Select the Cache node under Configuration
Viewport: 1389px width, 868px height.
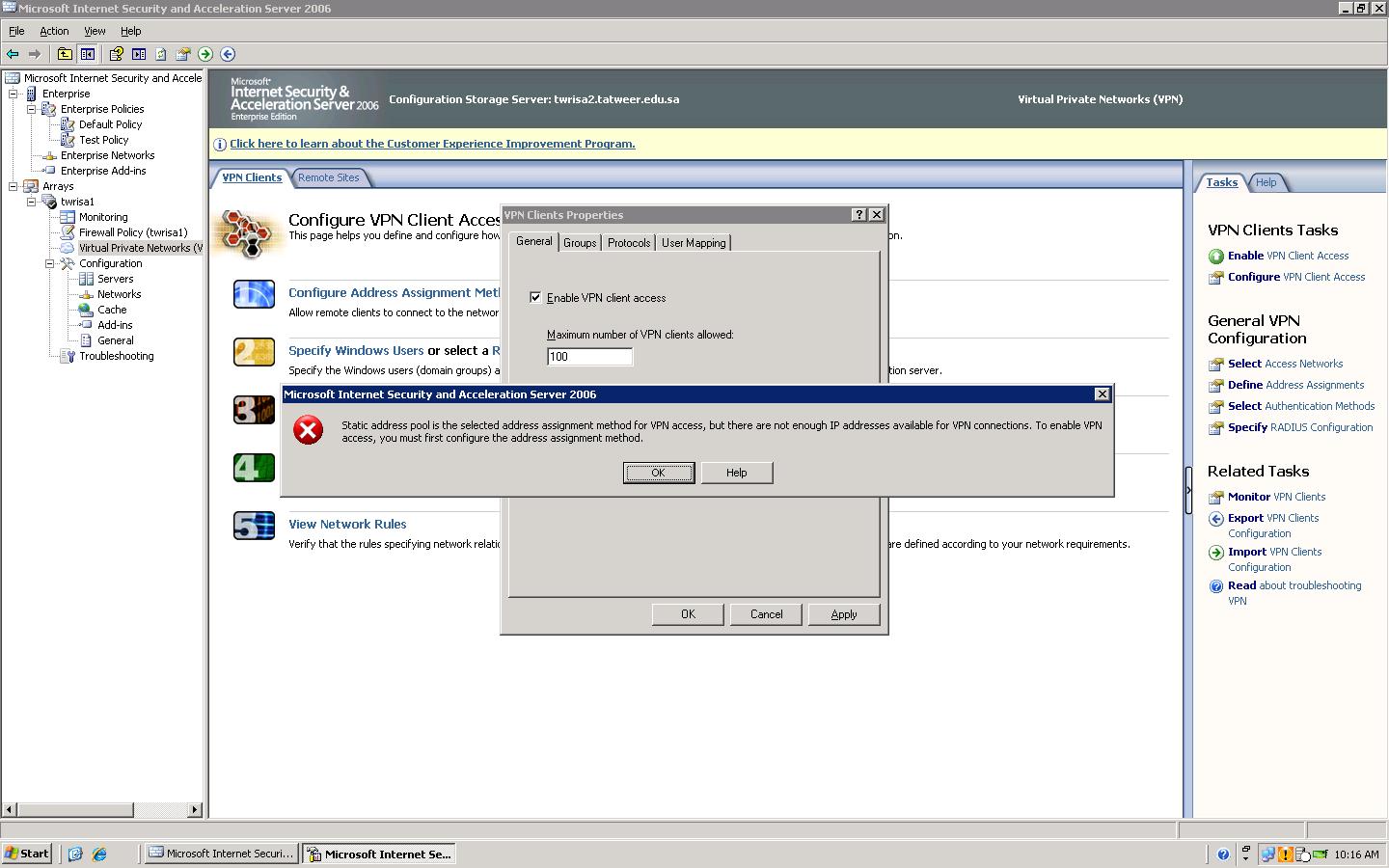(112, 310)
